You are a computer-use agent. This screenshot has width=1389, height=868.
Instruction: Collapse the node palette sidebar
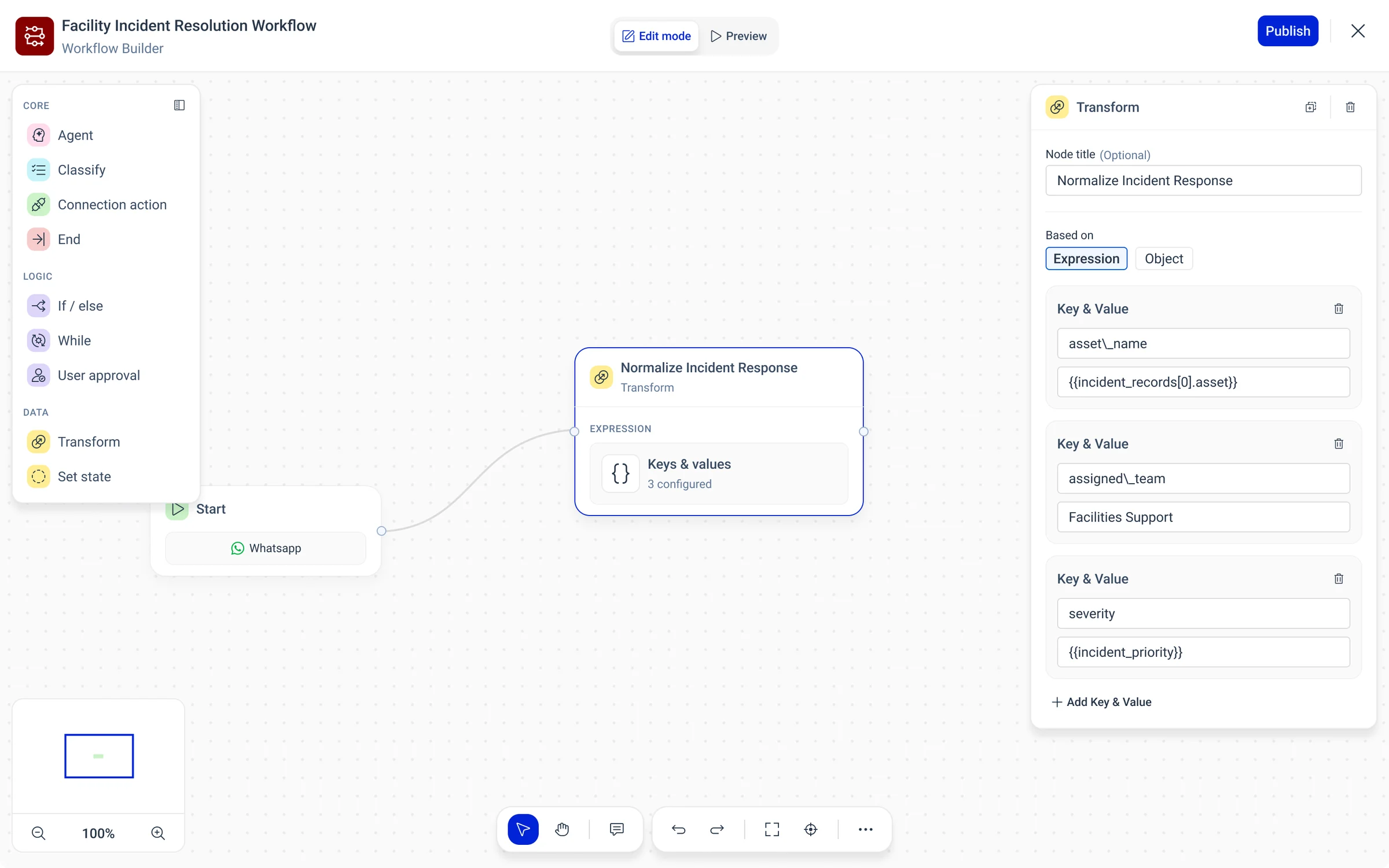pyautogui.click(x=179, y=105)
